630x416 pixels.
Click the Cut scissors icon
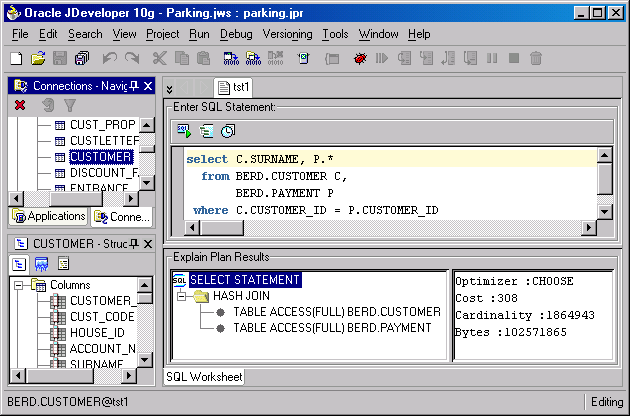coord(160,59)
